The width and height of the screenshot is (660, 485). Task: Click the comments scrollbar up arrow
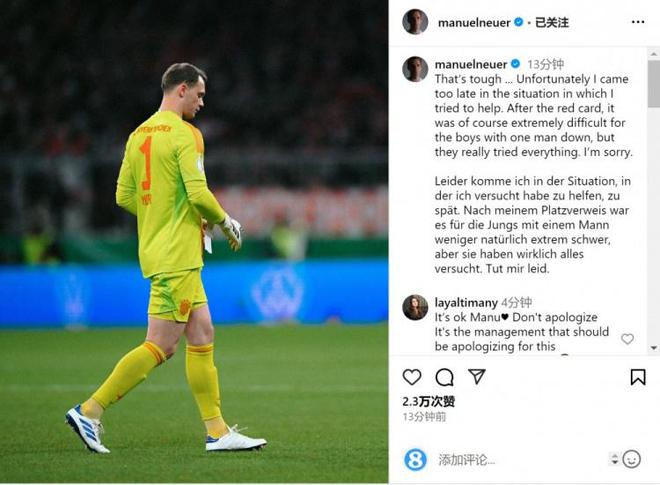point(654,54)
